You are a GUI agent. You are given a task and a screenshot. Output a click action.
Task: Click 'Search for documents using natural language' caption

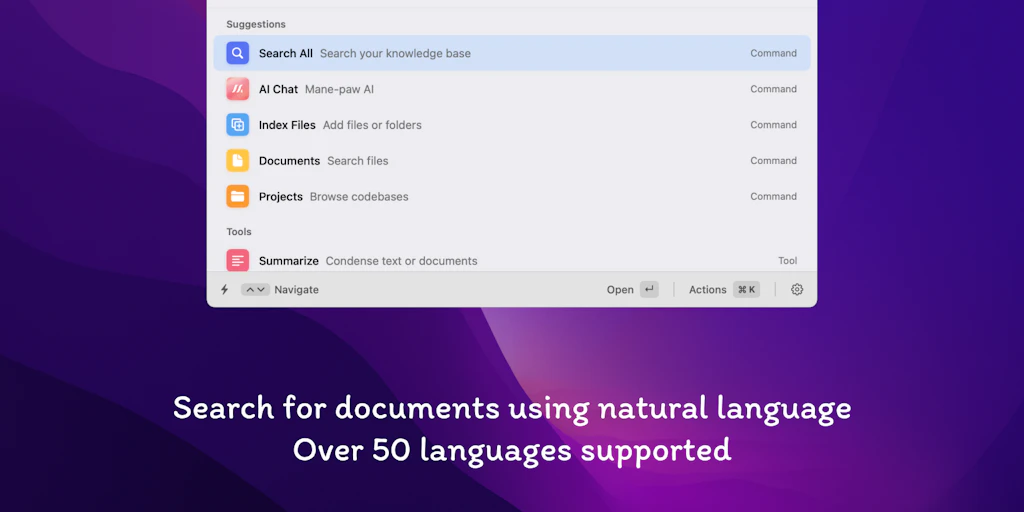[x=512, y=409]
